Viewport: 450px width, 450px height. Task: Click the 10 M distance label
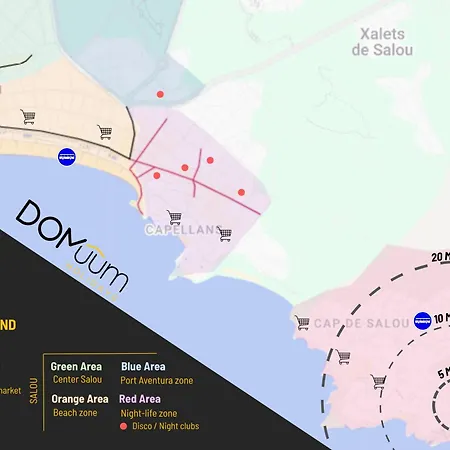tap(442, 318)
